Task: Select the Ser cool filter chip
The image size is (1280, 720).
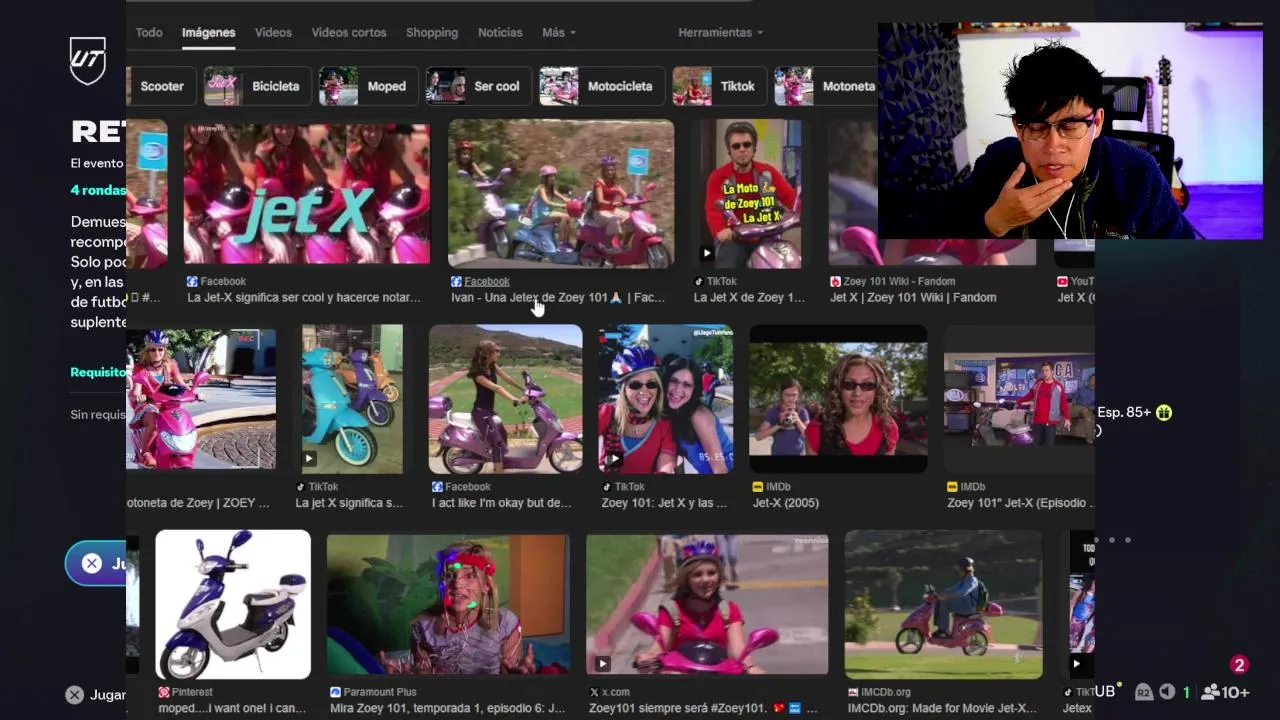Action: point(478,86)
